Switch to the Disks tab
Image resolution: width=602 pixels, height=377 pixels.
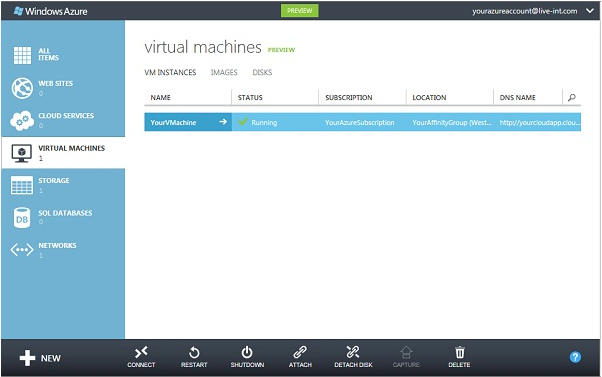coord(262,72)
